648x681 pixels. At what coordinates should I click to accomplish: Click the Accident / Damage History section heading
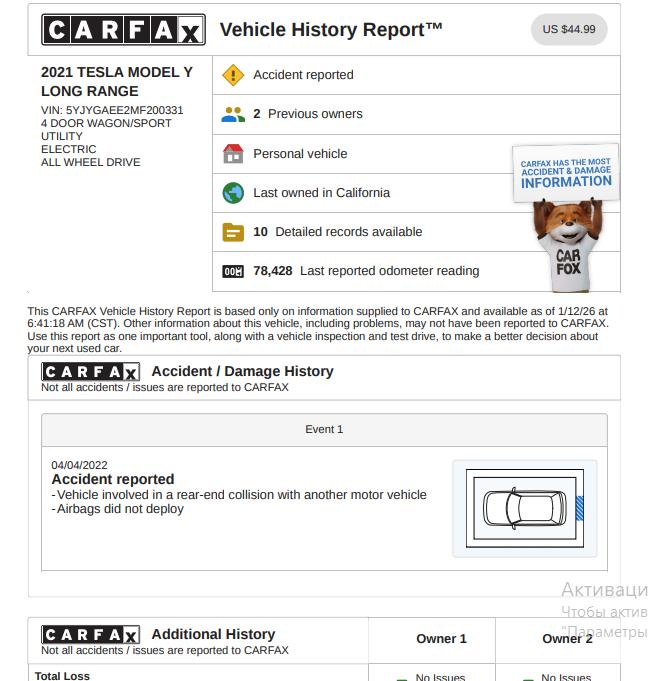[242, 371]
